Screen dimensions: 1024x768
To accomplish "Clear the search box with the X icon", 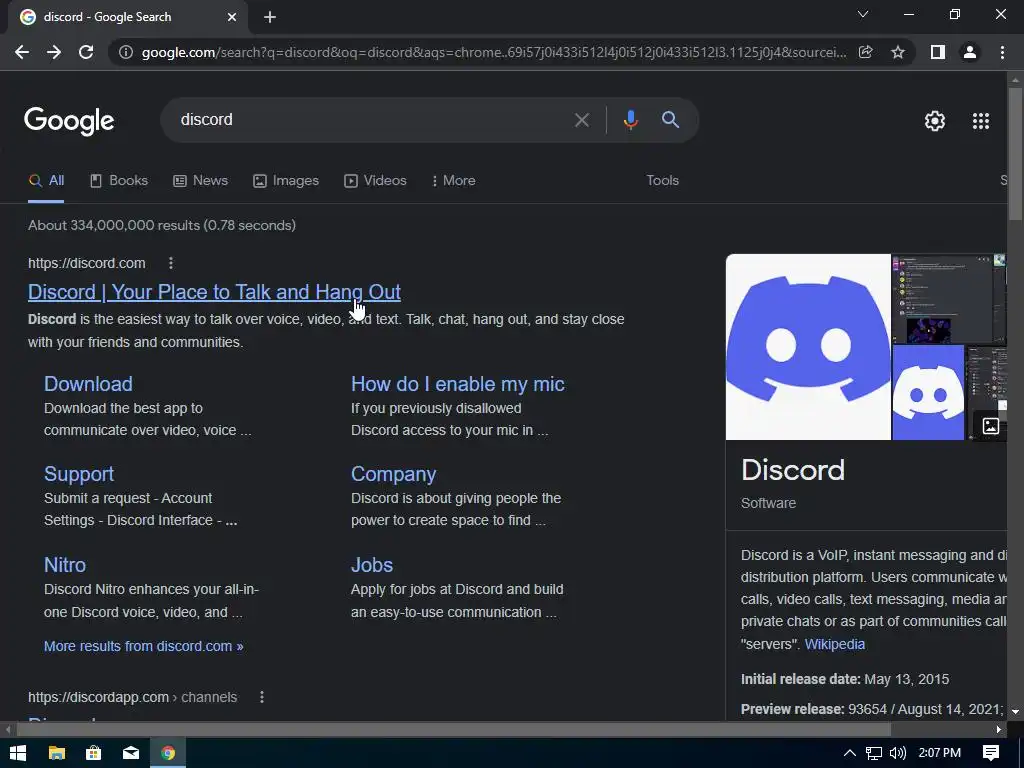I will click(x=581, y=120).
